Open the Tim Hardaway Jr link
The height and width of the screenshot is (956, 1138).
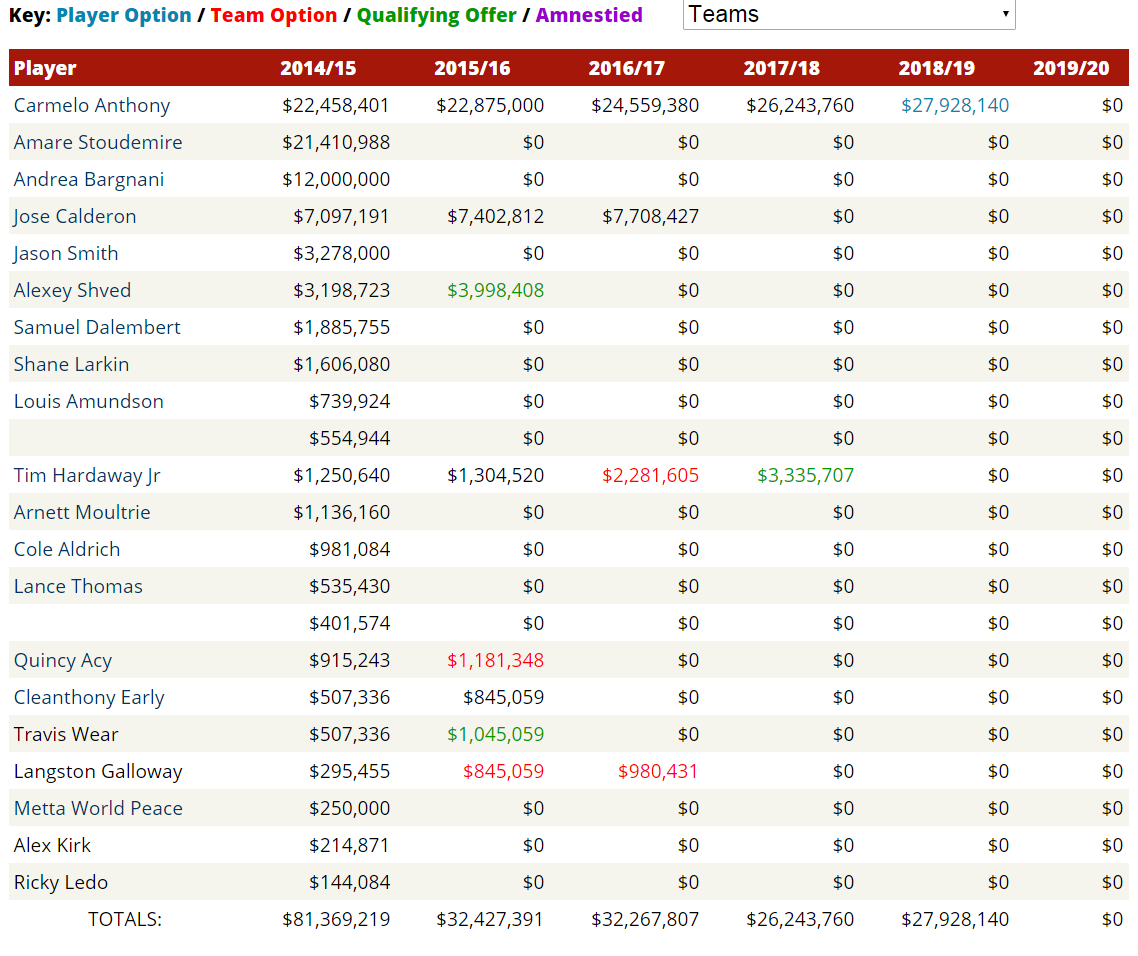[87, 476]
